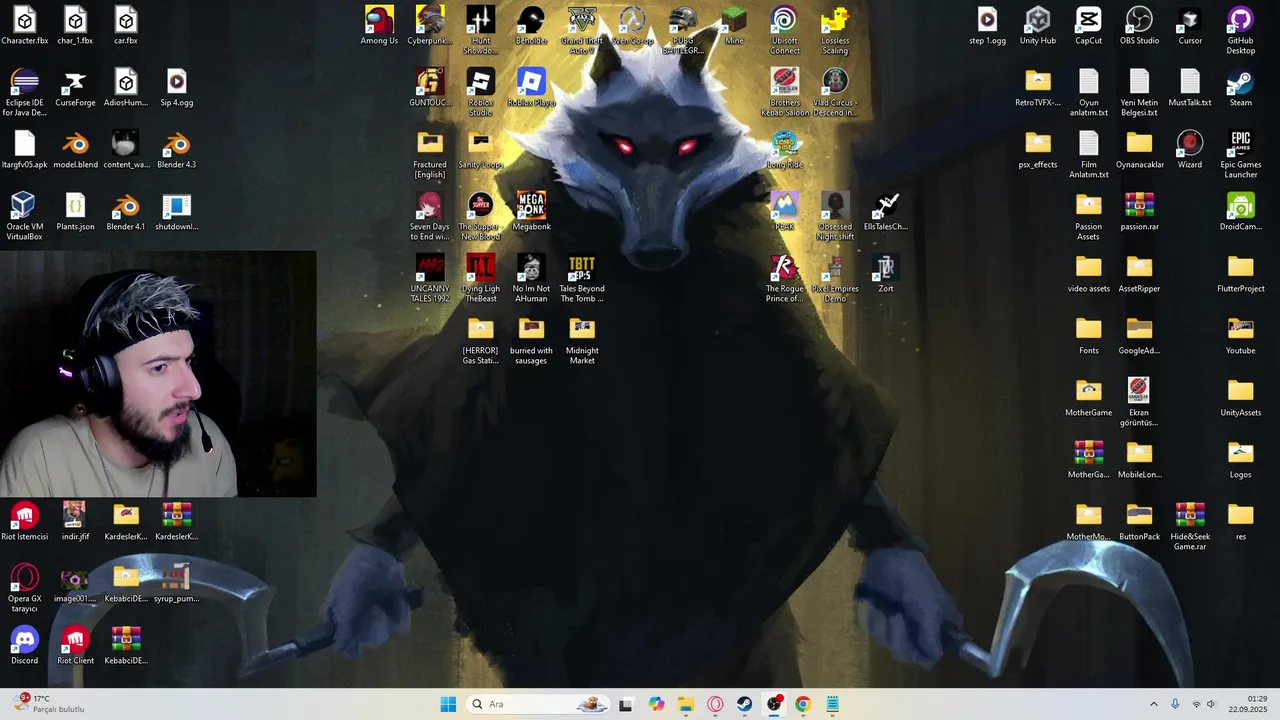Select the Megabonk game icon
1280x720 pixels.
531,212
